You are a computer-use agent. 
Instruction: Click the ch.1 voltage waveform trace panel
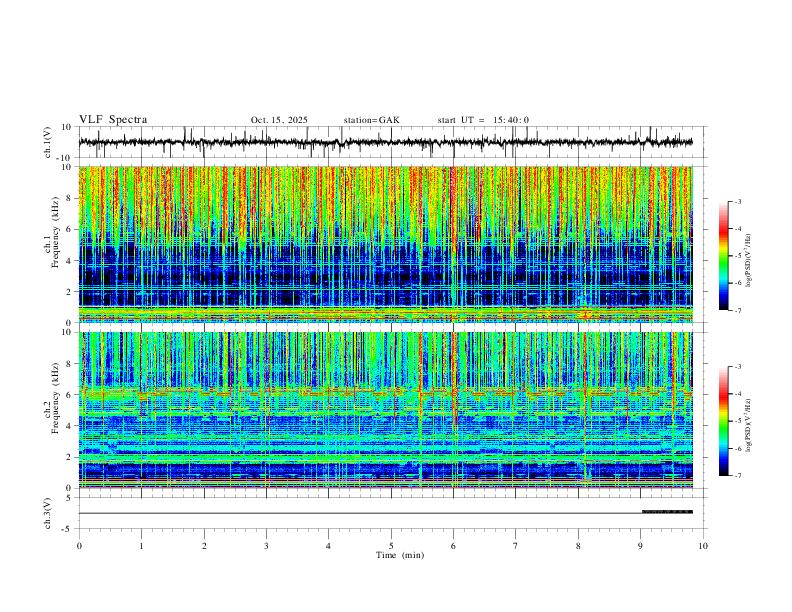(x=393, y=142)
